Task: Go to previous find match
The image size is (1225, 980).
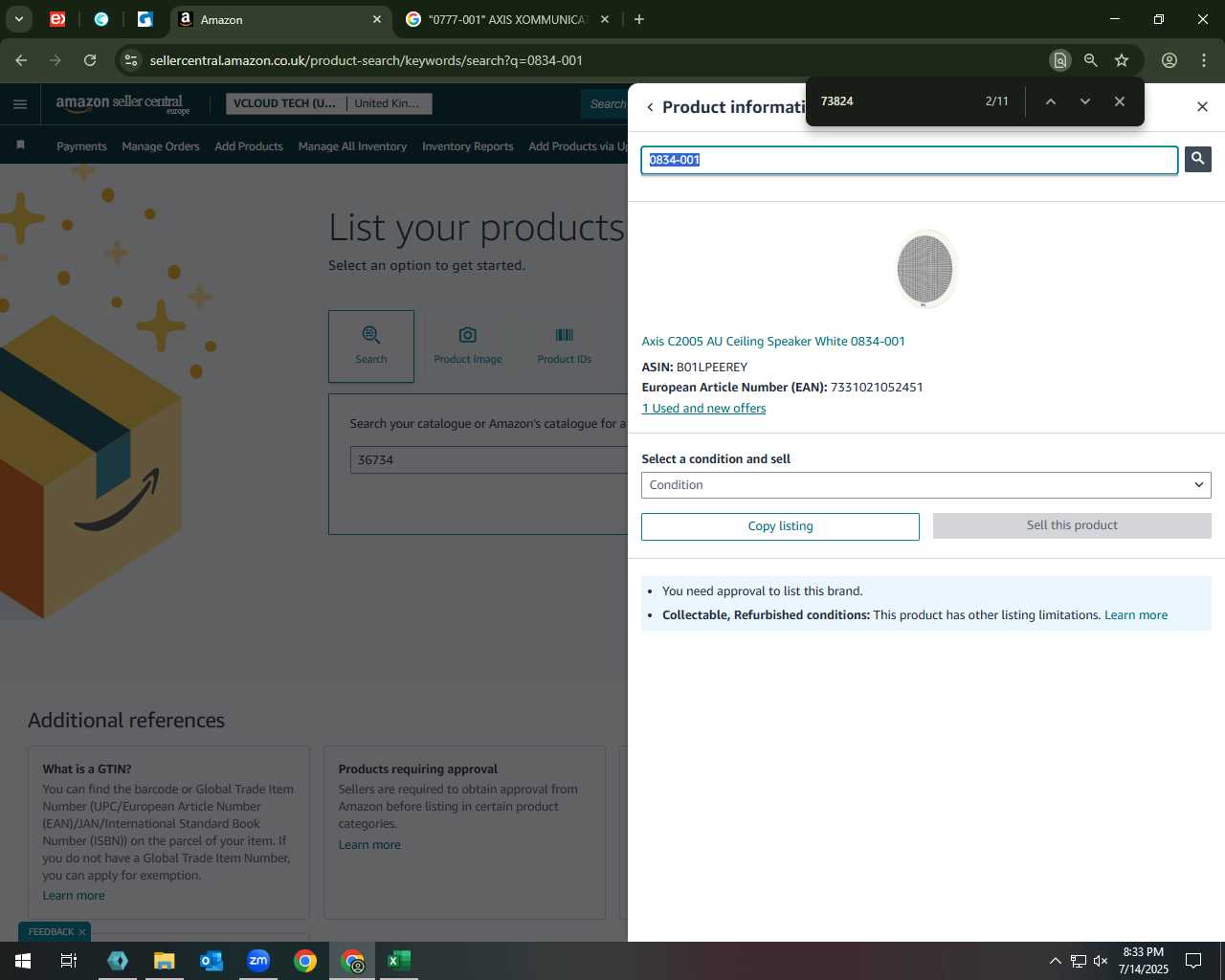Action: (x=1050, y=101)
